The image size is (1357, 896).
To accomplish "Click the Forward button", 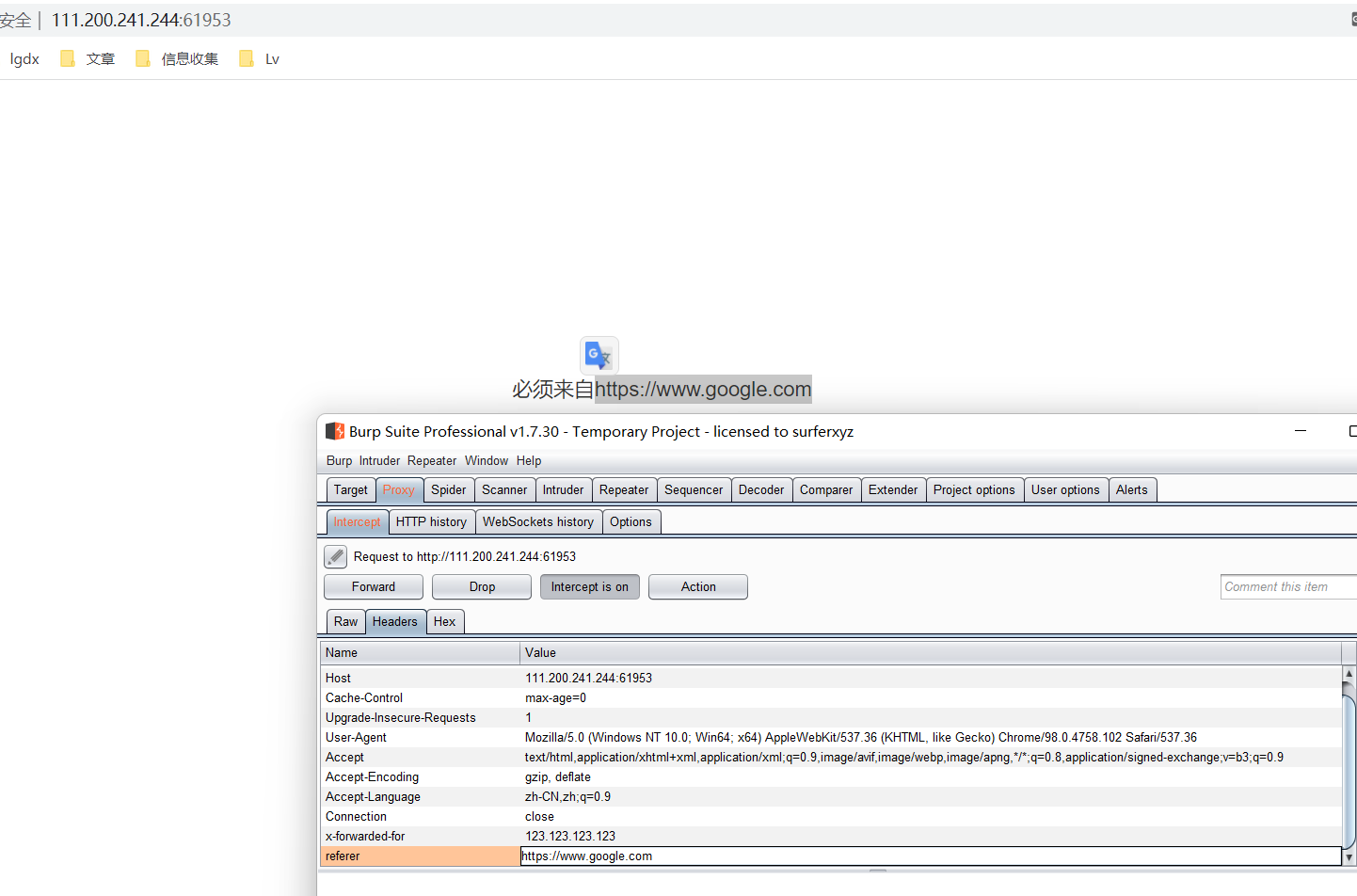I will point(374,586).
